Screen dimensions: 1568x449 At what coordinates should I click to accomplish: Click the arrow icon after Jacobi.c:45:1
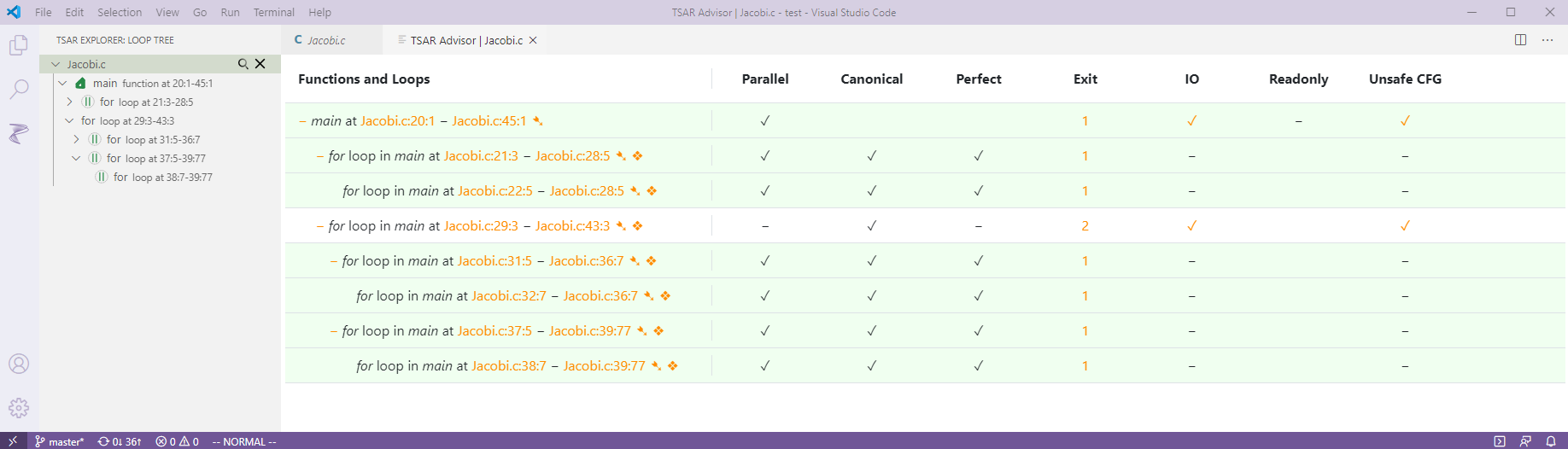(538, 121)
